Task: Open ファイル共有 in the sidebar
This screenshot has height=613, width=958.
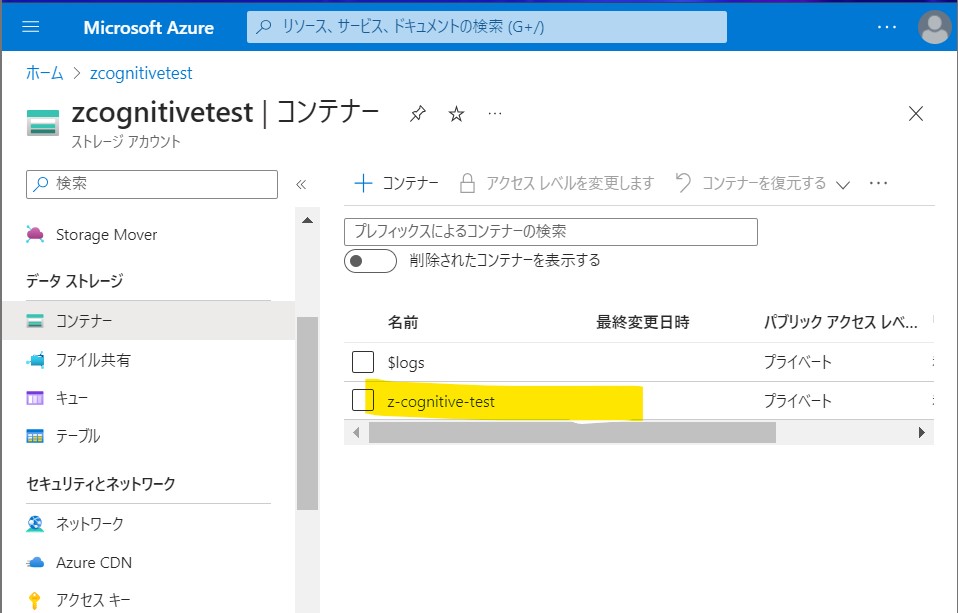Action: [93, 360]
